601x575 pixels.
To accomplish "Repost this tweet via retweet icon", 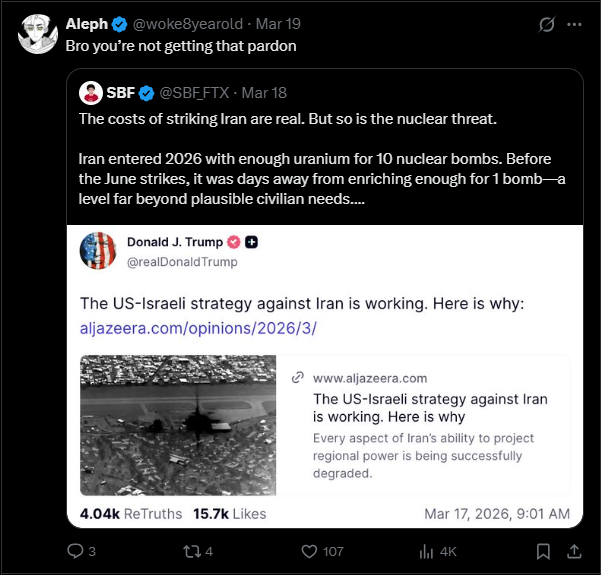I will (x=190, y=551).
